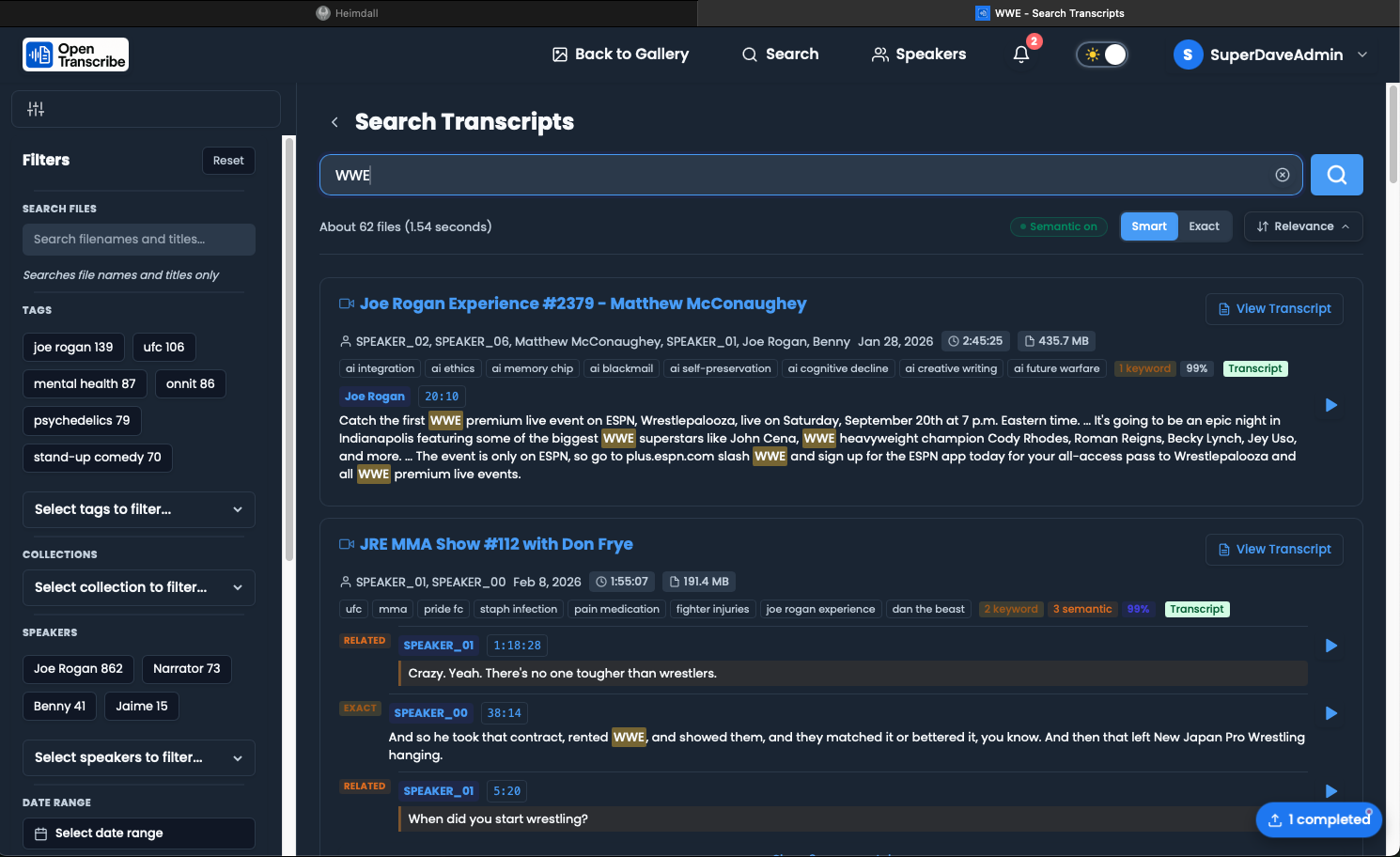Play the SPEAKER_01 1:18:28 snippet
This screenshot has width=1400, height=857.
click(1330, 646)
